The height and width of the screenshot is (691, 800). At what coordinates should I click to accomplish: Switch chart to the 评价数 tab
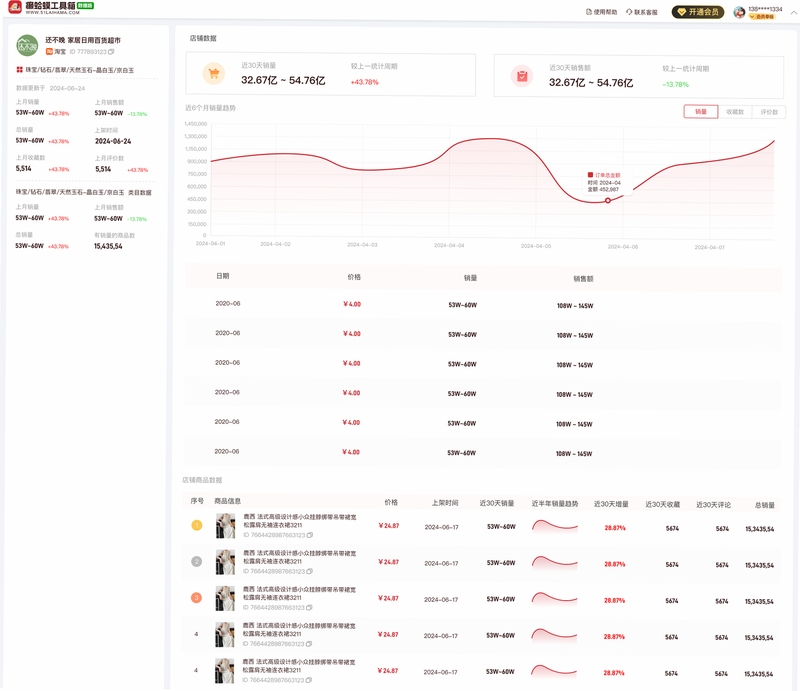tap(768, 112)
